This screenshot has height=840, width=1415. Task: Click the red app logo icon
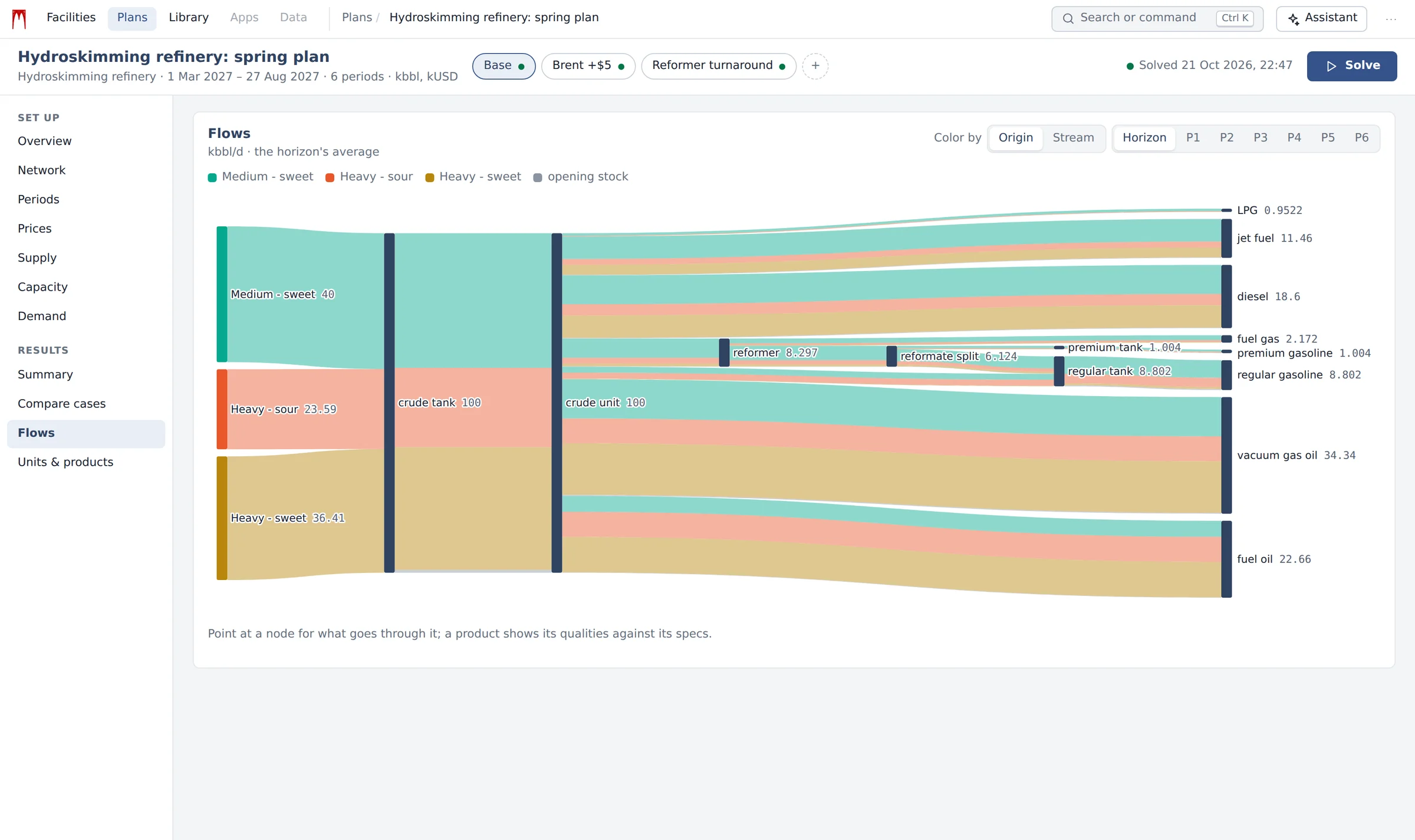click(19, 19)
